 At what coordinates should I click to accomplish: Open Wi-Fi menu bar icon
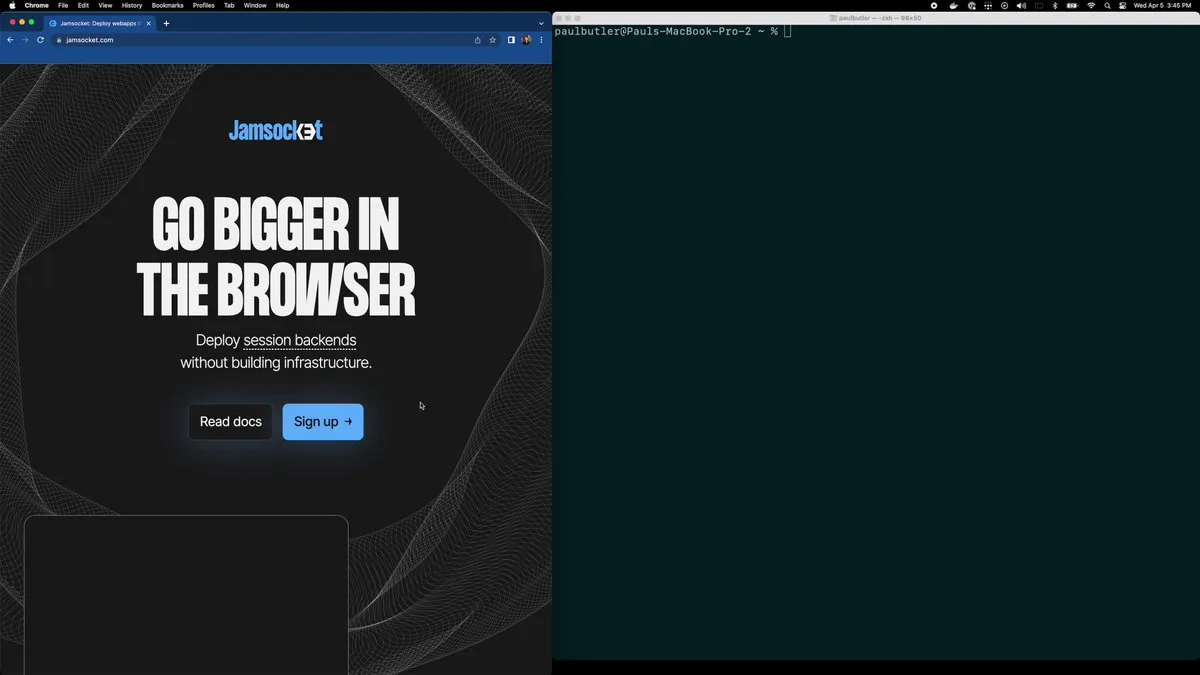pyautogui.click(x=1091, y=5)
